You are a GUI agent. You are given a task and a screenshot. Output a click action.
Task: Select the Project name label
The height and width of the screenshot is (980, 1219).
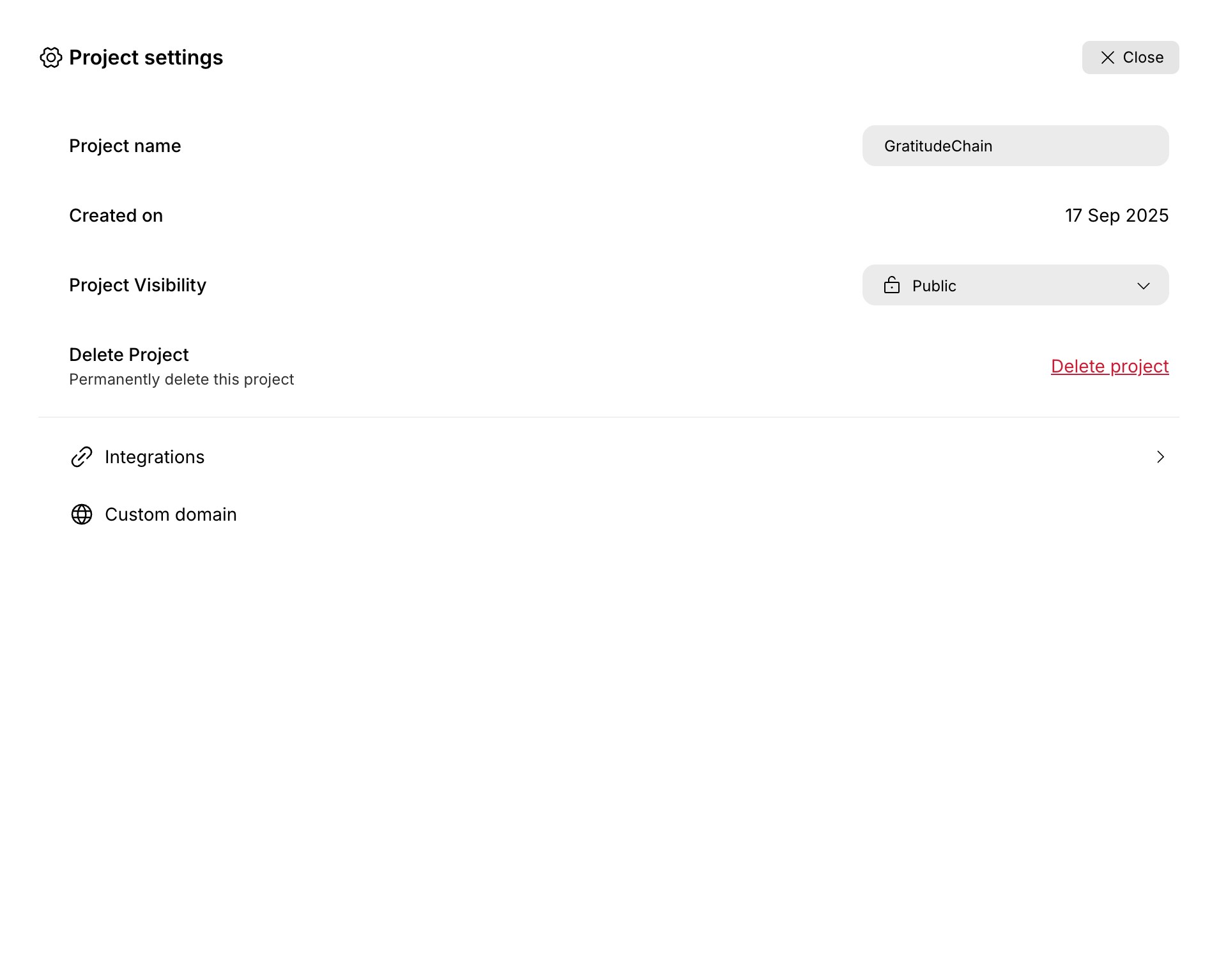tap(125, 146)
